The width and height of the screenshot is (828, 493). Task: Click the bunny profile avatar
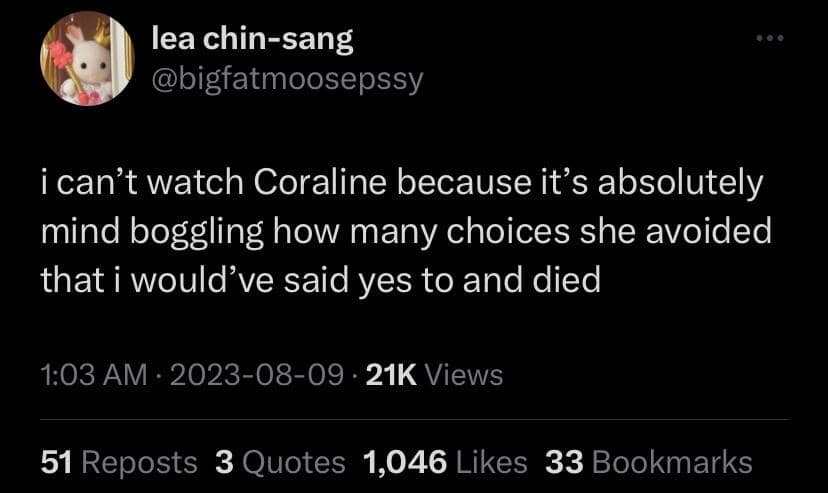[86, 58]
